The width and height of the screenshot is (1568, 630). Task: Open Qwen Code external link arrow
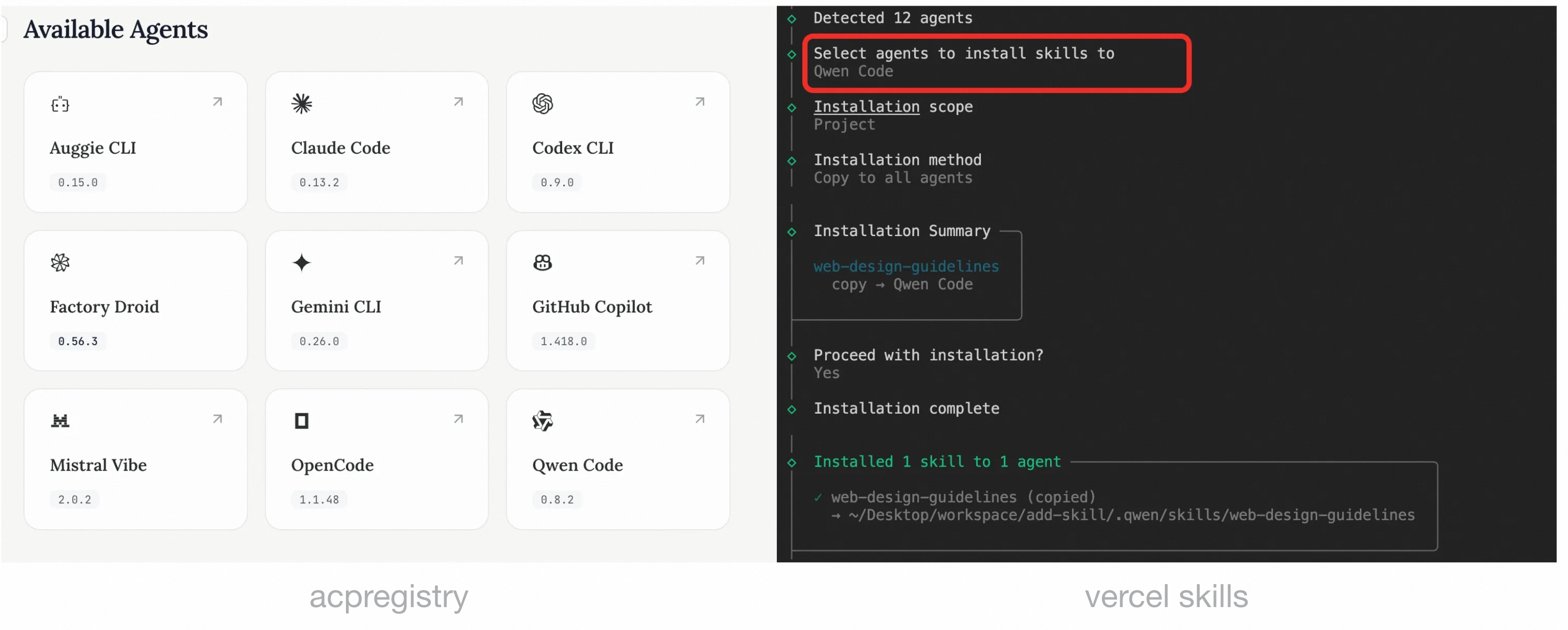[700, 419]
